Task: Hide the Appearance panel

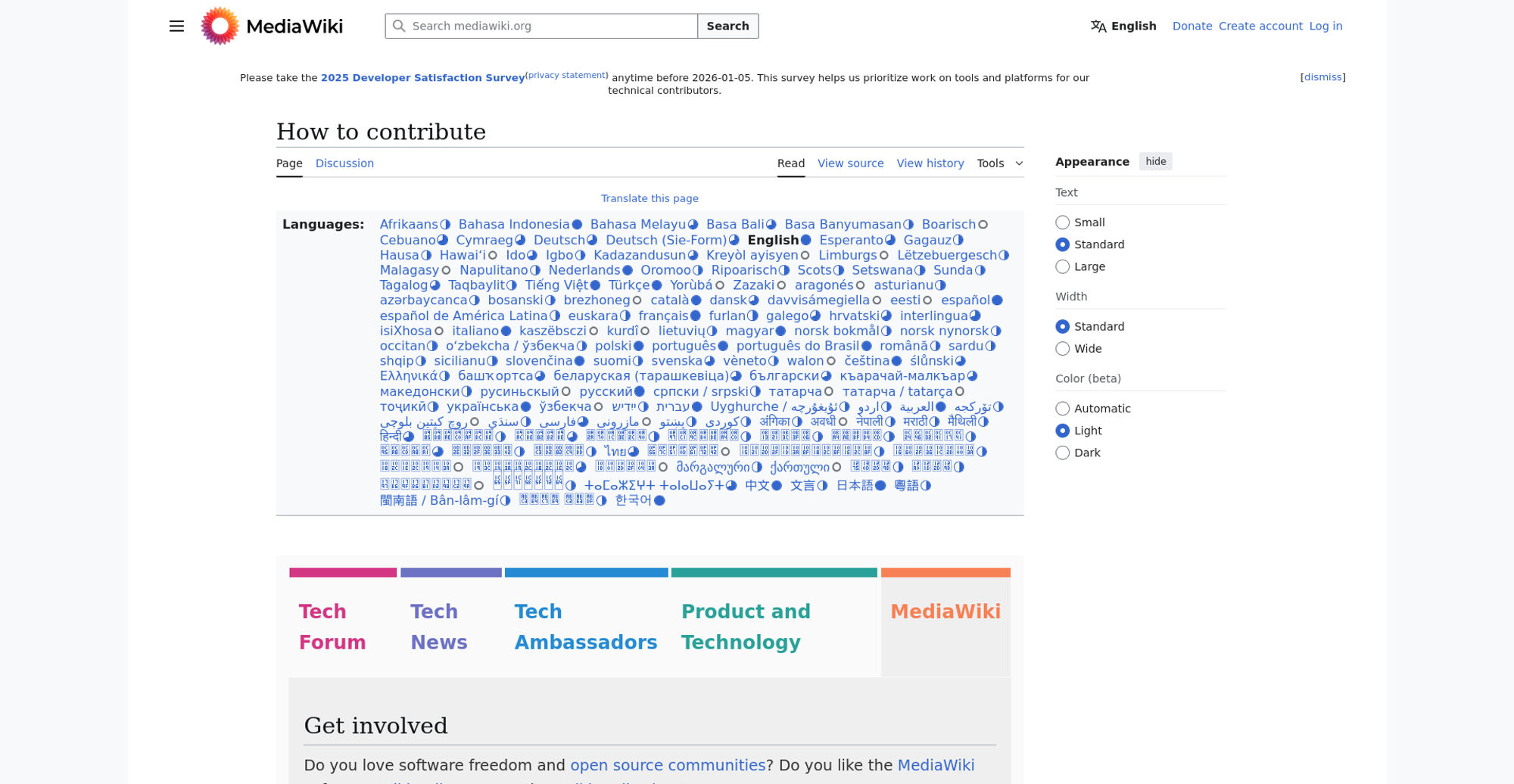Action: (1155, 161)
